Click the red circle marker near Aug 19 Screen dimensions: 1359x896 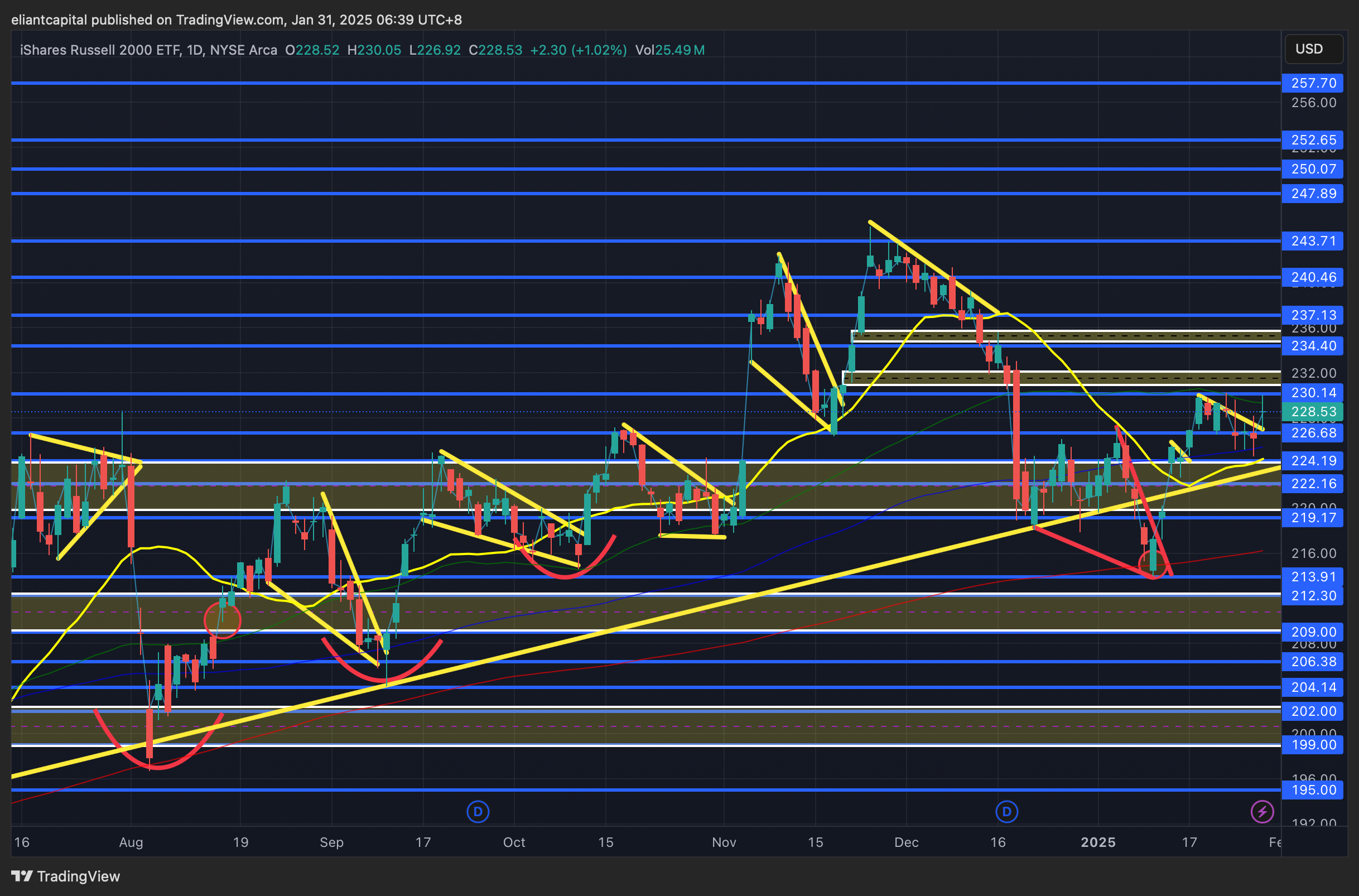tap(222, 620)
